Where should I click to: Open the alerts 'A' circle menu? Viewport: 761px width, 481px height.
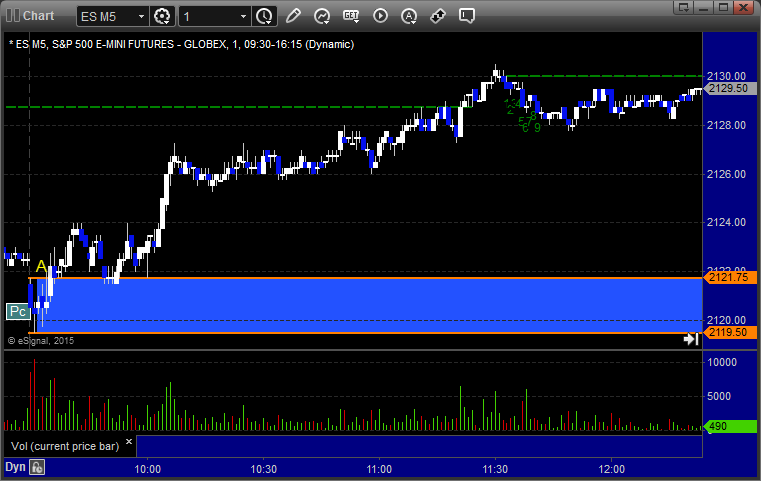(409, 16)
